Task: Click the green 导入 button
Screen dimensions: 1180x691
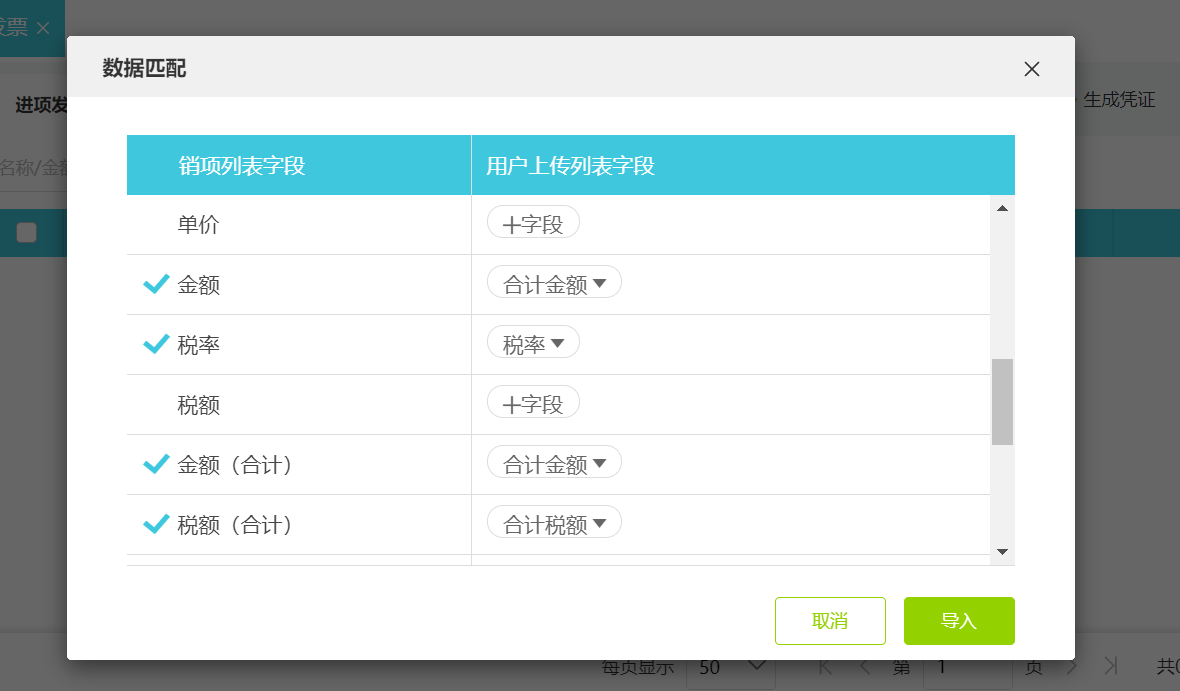Action: tap(959, 620)
